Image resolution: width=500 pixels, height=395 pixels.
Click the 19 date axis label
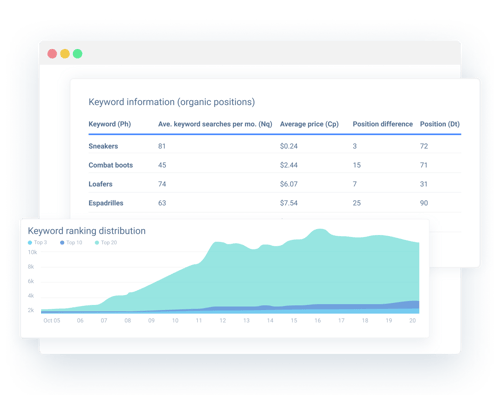389,320
